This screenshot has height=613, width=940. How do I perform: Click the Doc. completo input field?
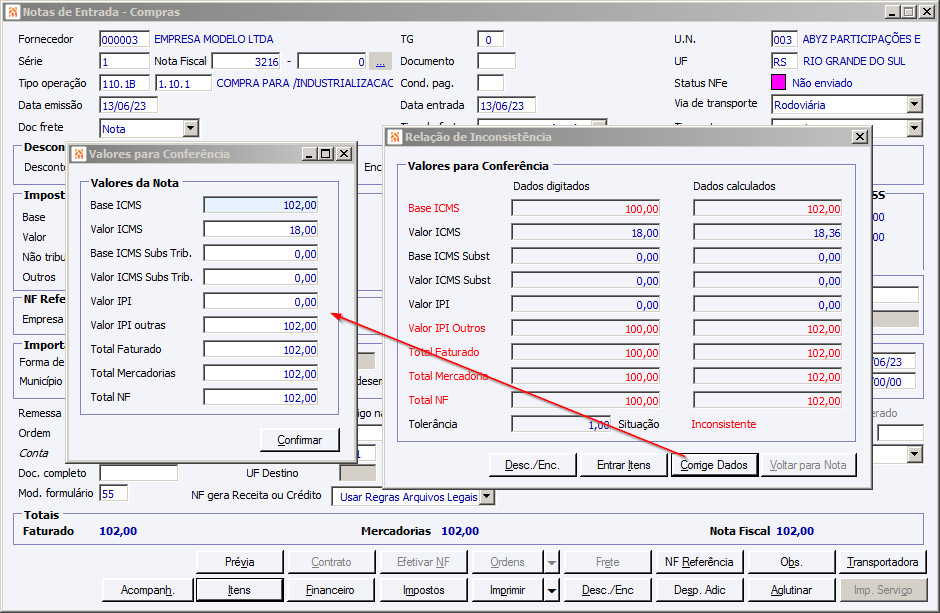138,473
